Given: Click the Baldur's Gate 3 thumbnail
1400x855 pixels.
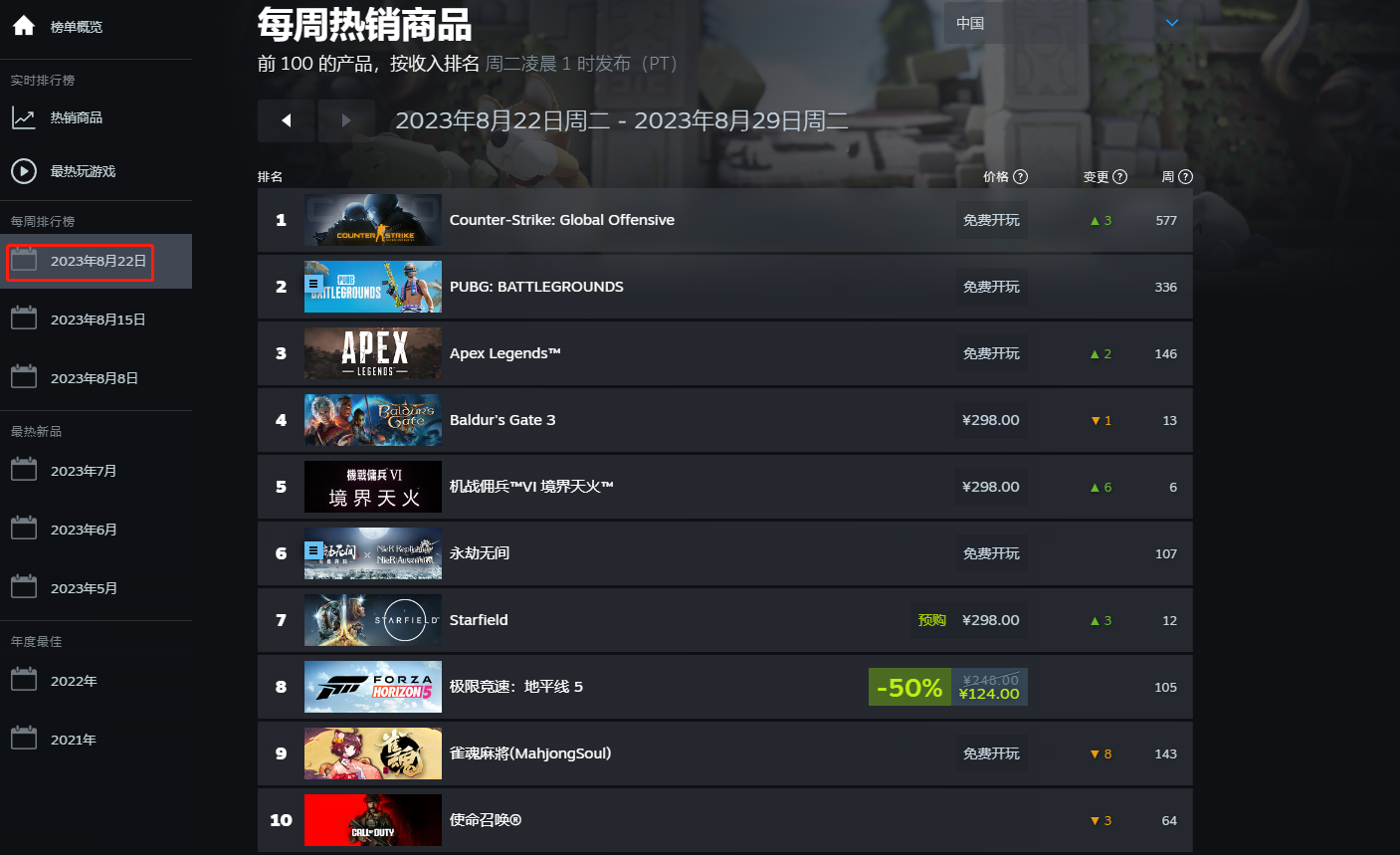Looking at the screenshot, I should point(373,420).
